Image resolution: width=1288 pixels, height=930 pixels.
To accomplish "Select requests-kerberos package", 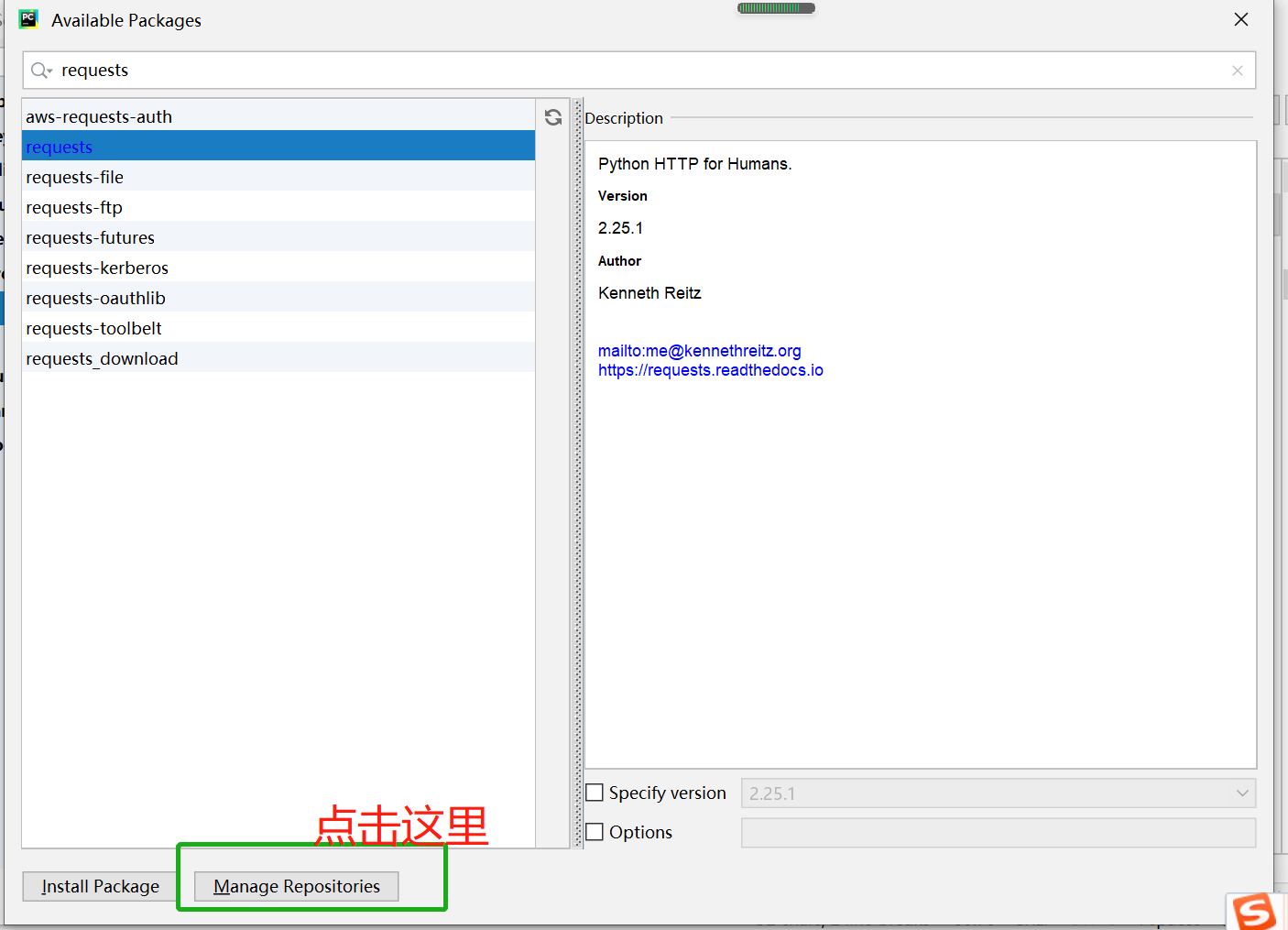I will click(278, 268).
